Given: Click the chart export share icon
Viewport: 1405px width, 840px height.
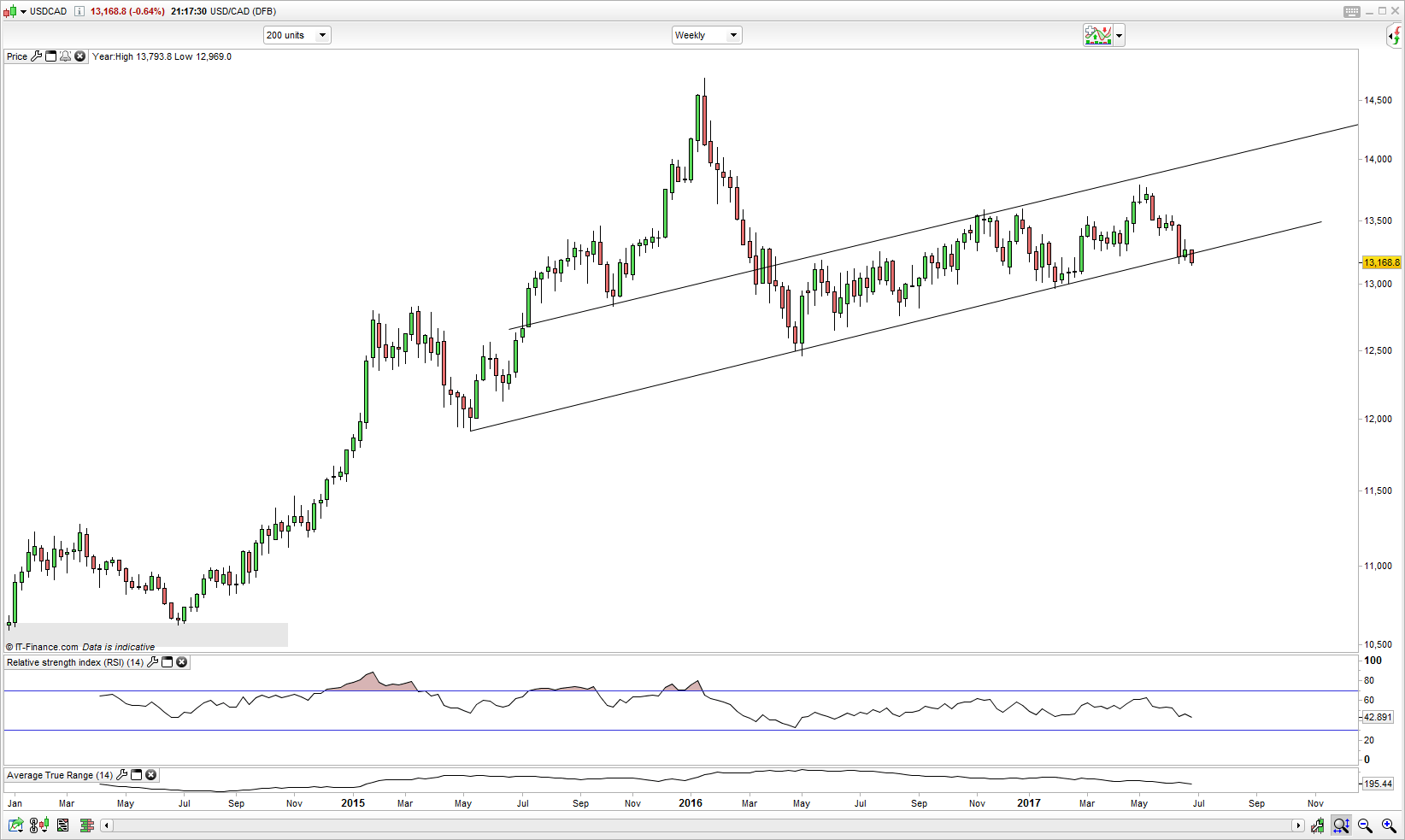Looking at the screenshot, I should pyautogui.click(x=15, y=825).
